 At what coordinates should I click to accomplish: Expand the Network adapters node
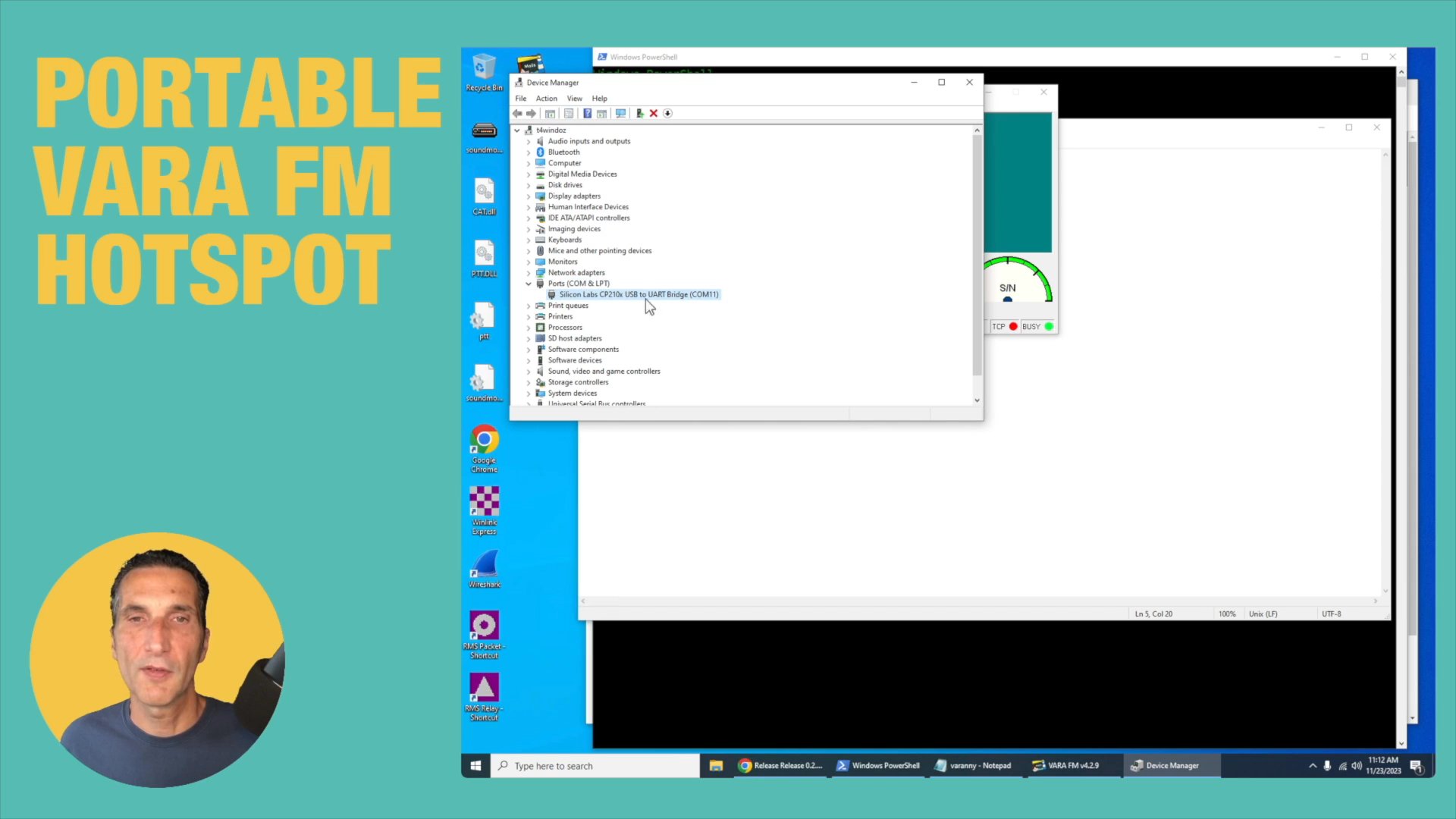pyautogui.click(x=529, y=273)
